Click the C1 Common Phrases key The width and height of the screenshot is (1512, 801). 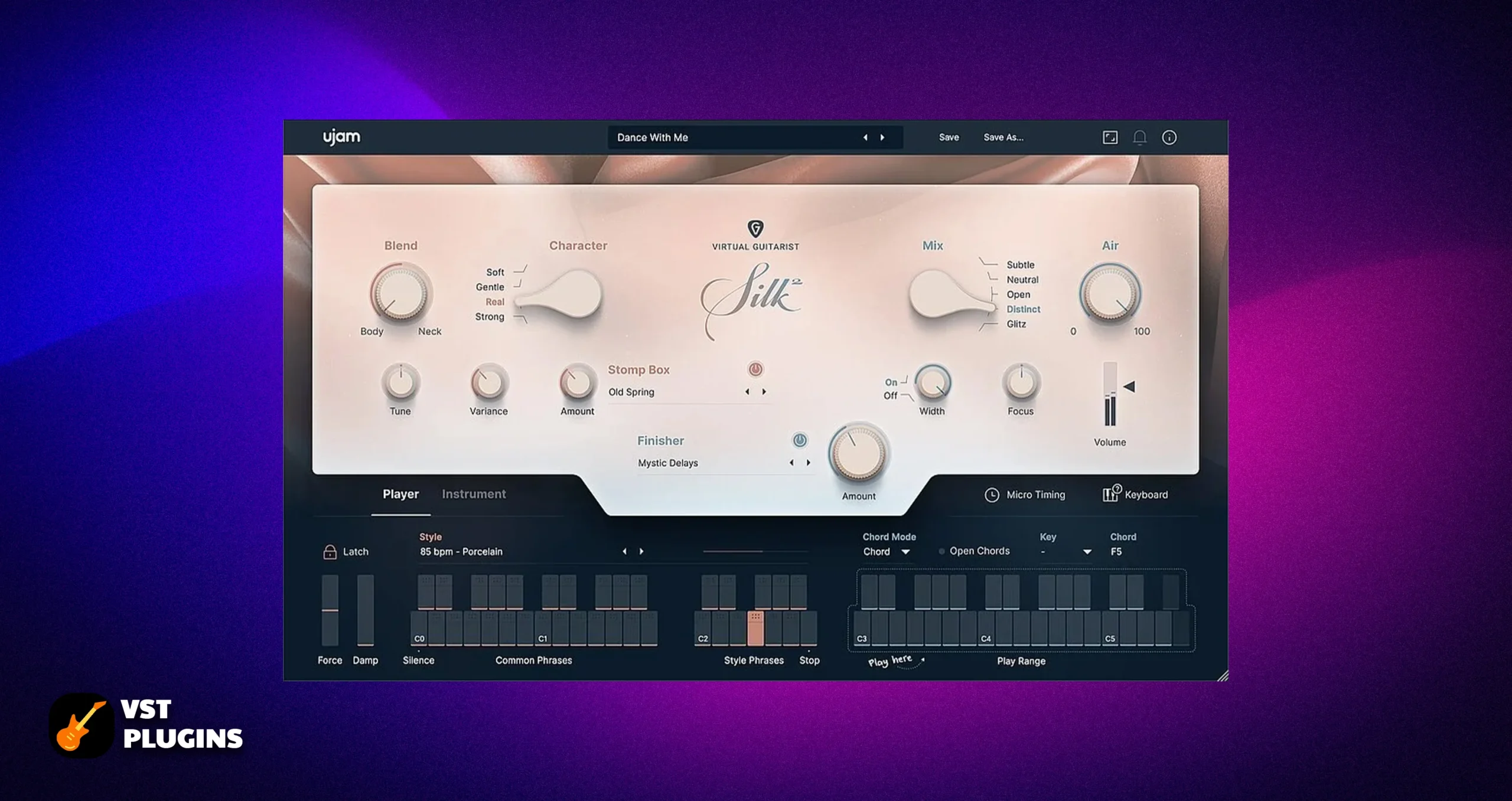coord(543,629)
